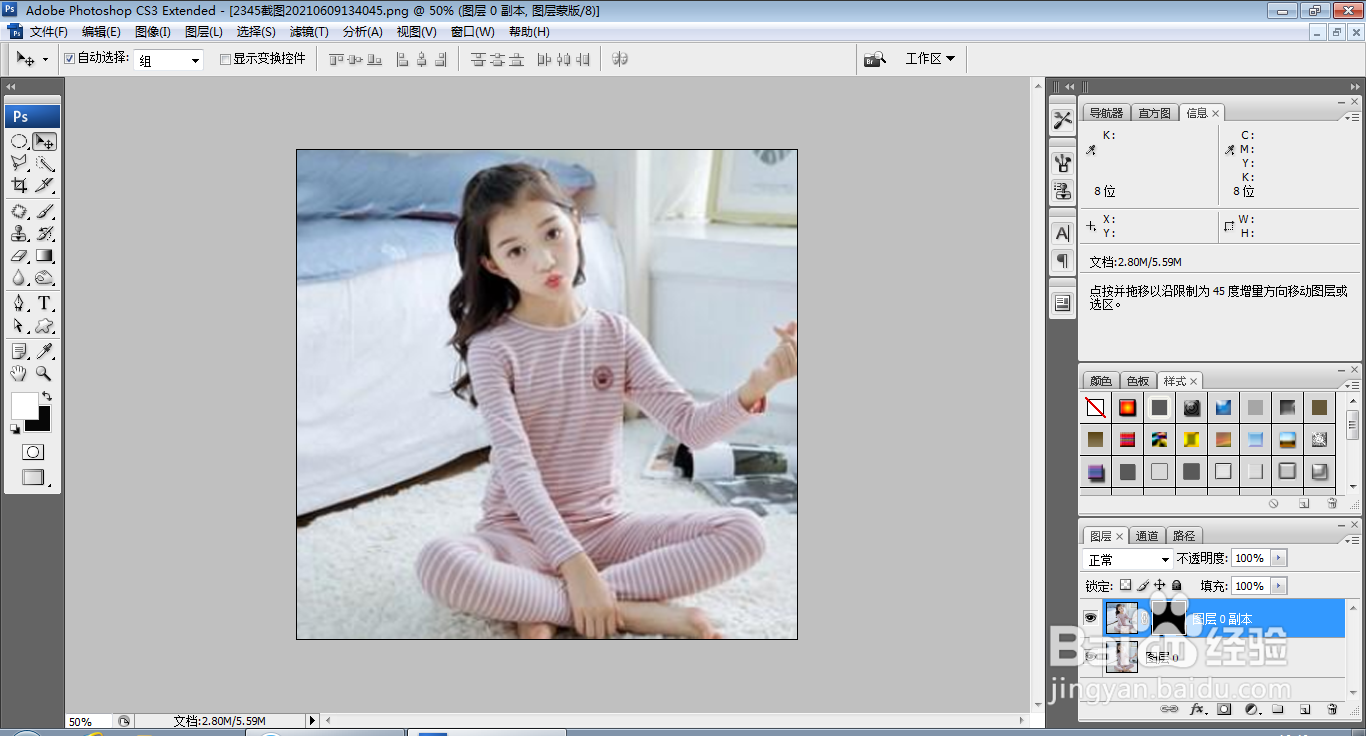Screen dimensions: 1366x736
Task: Select the Zoom magnifier tool
Action: click(44, 374)
